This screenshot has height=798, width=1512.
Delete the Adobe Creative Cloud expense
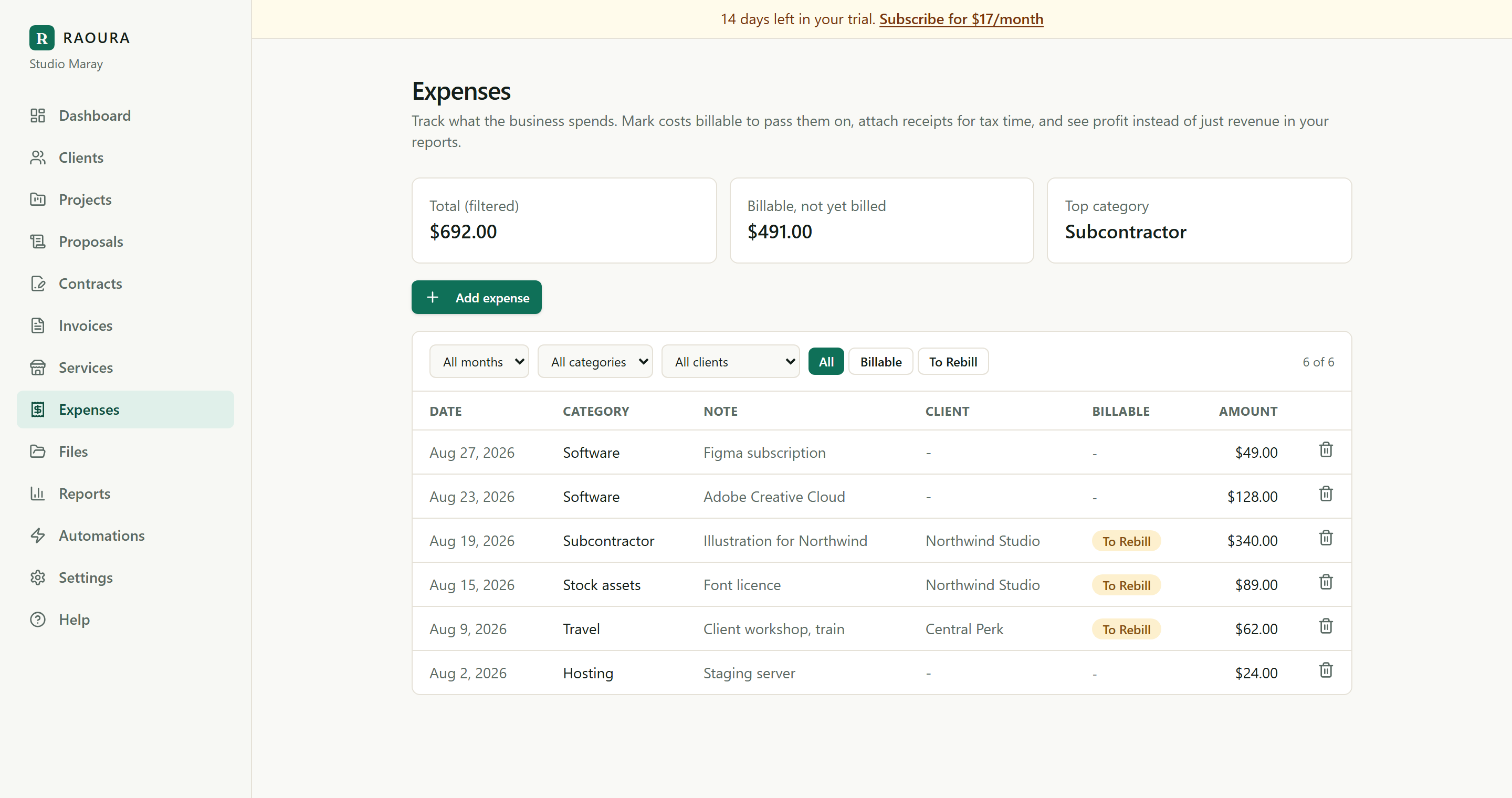(1326, 494)
